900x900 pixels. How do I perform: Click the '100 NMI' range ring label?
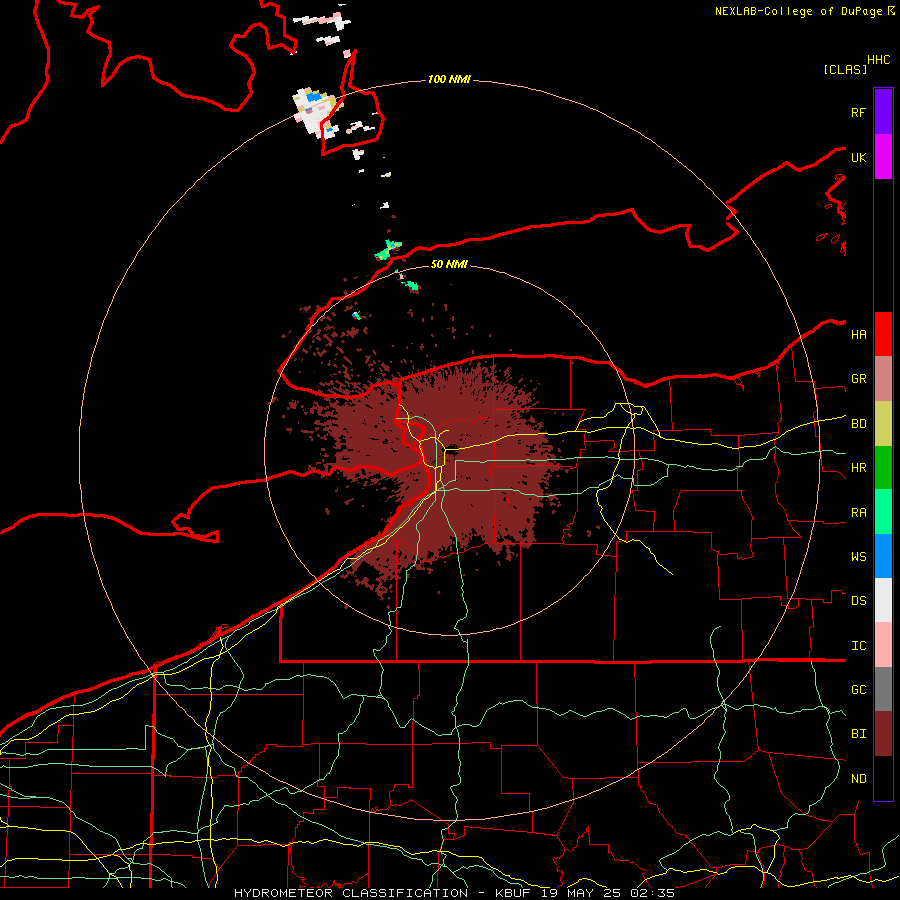coord(449,79)
